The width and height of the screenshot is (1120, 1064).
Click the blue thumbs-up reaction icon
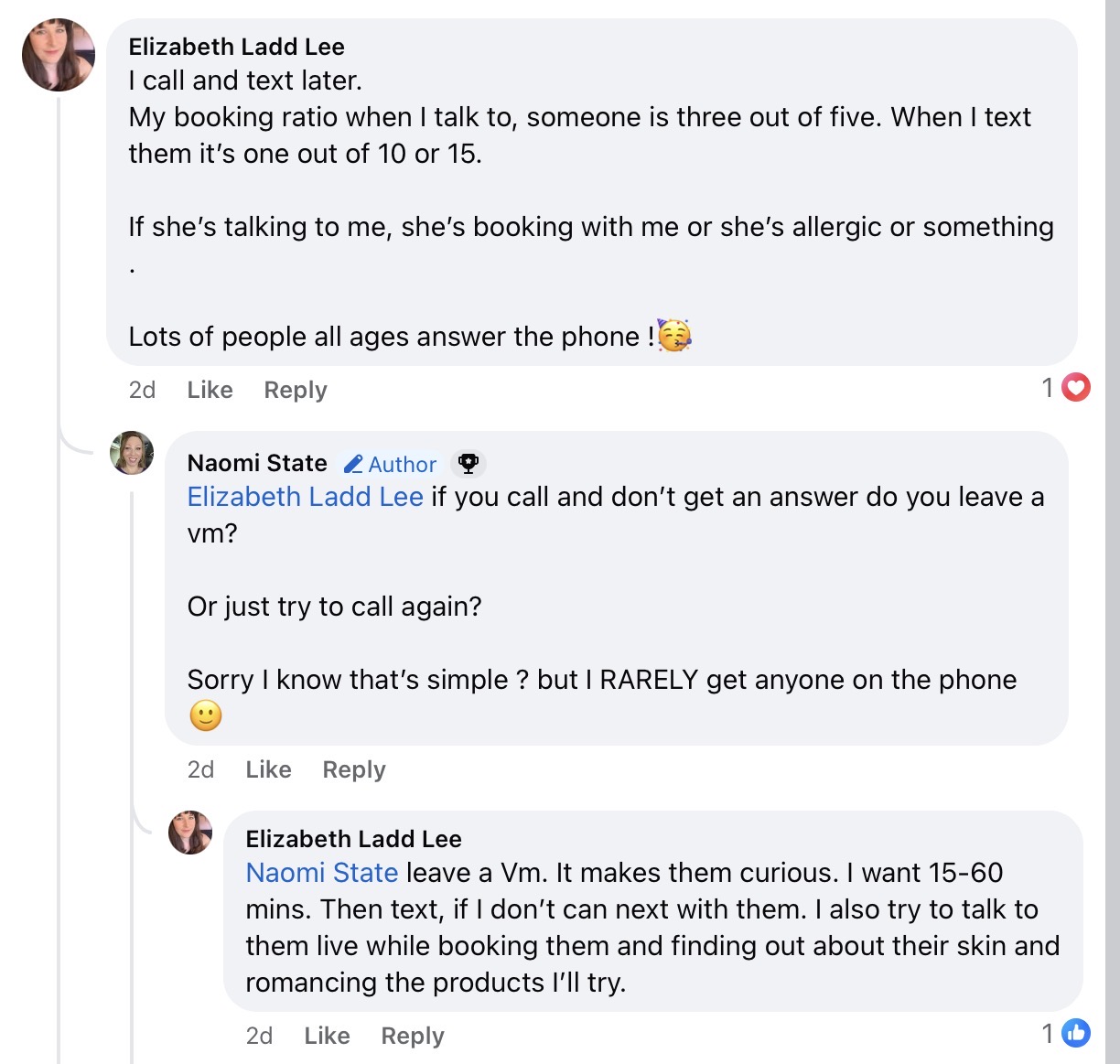click(1076, 1034)
